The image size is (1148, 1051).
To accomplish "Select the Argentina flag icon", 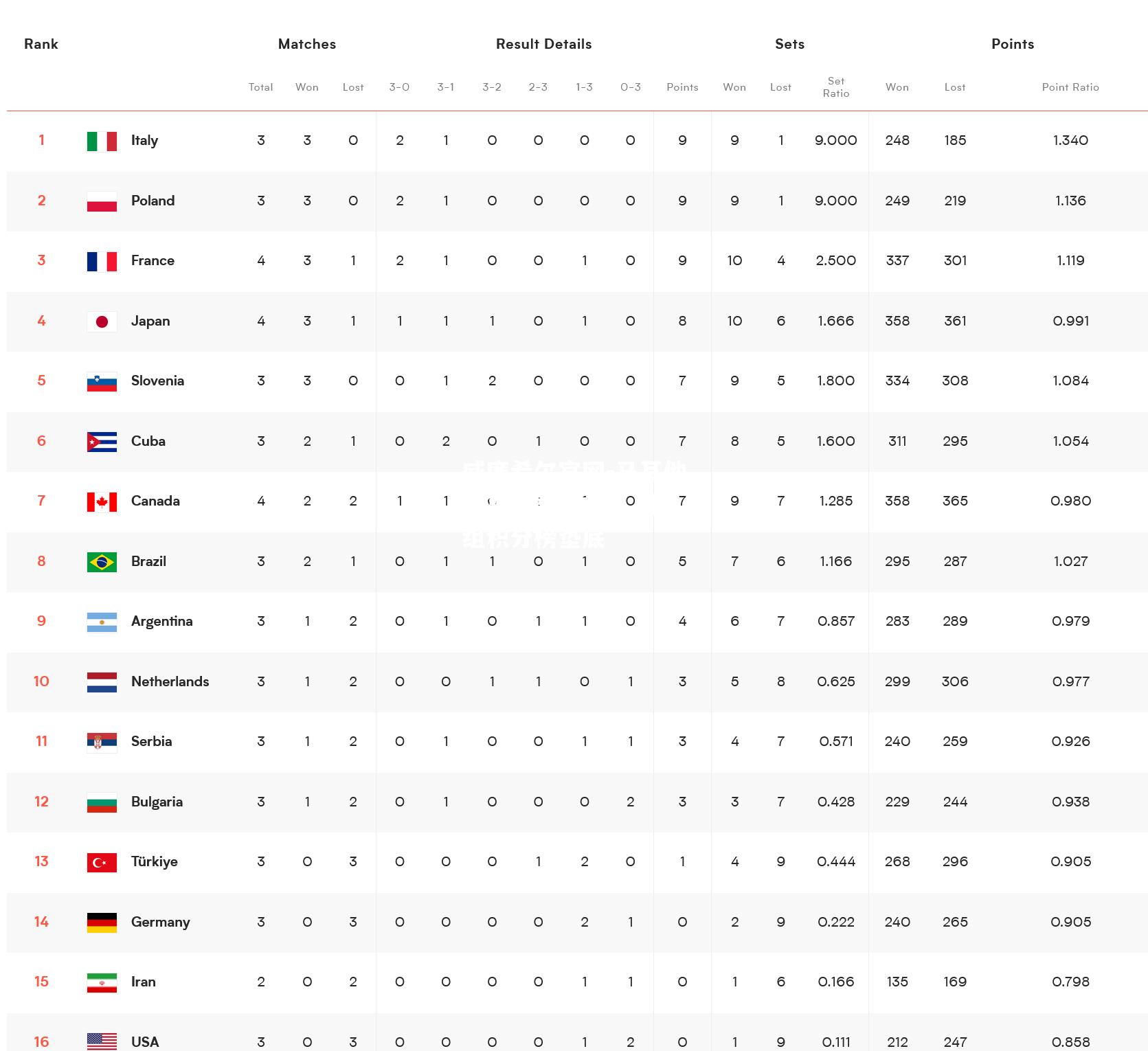I will [x=102, y=622].
